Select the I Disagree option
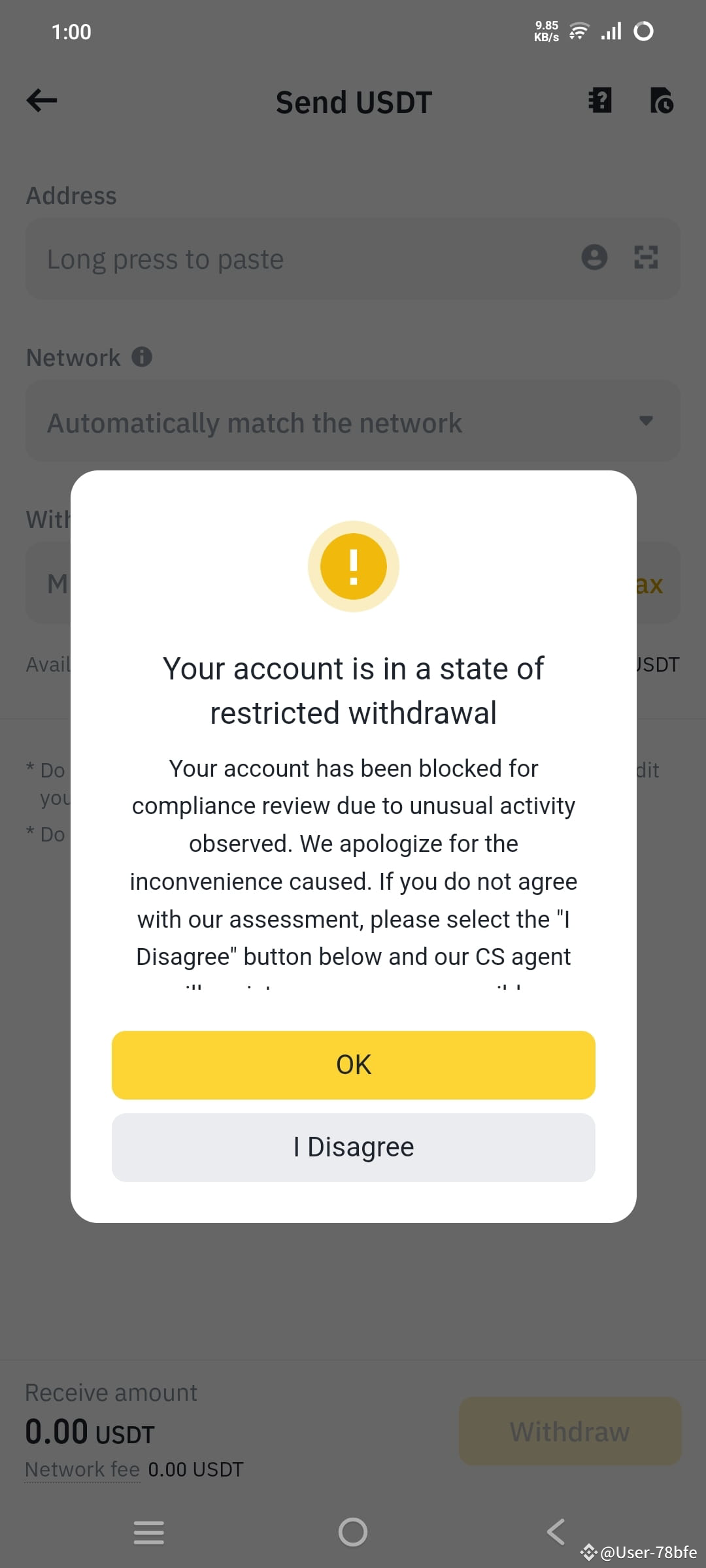The width and height of the screenshot is (706, 1568). [x=353, y=1147]
